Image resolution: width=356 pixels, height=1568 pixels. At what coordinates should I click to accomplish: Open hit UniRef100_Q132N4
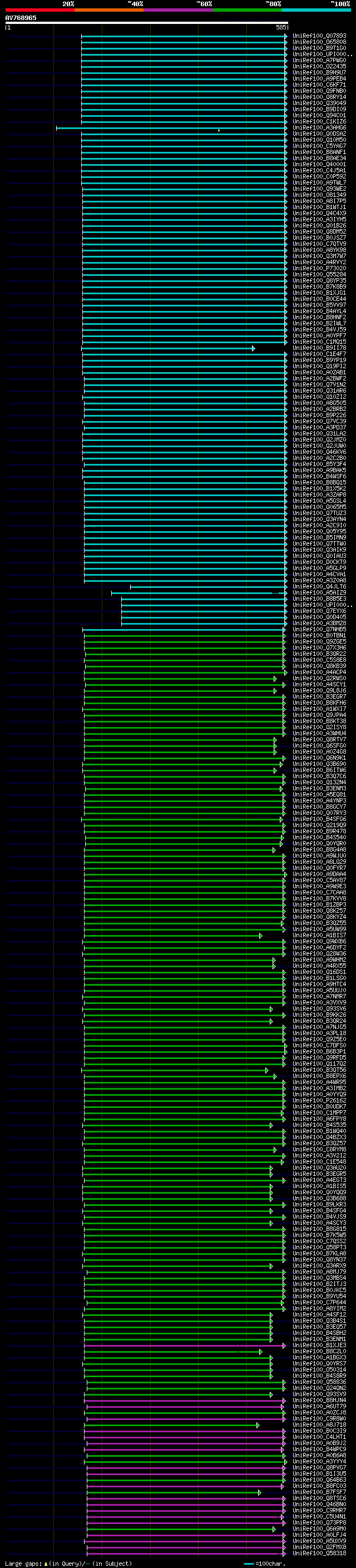tap(319, 782)
